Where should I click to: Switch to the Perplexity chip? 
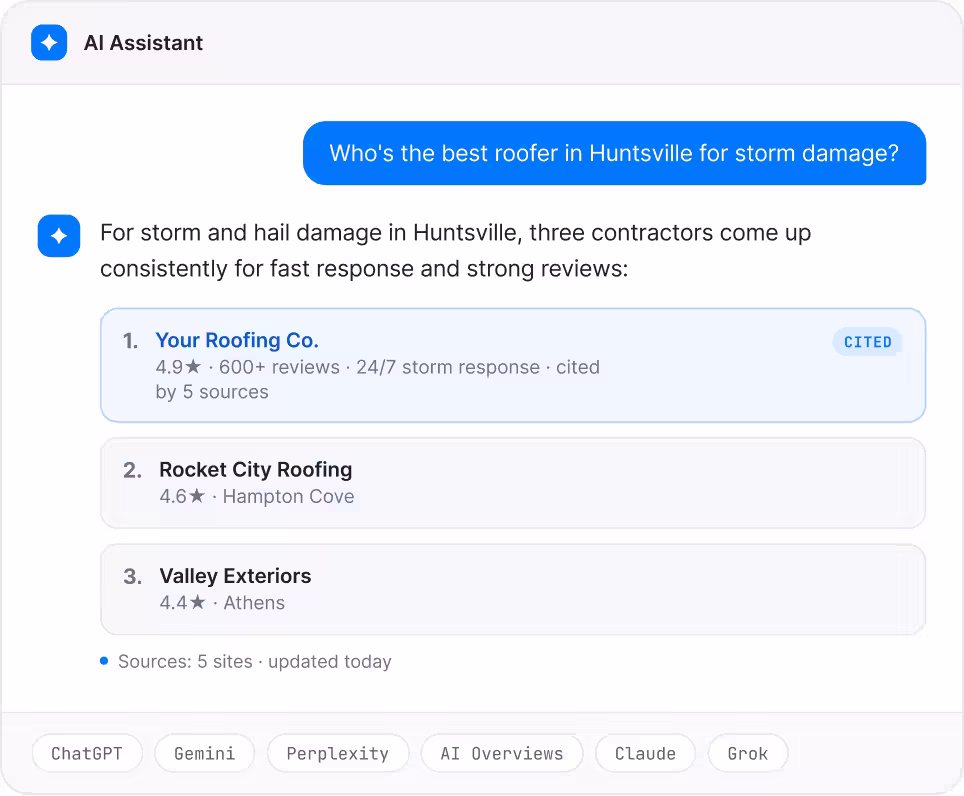click(338, 753)
